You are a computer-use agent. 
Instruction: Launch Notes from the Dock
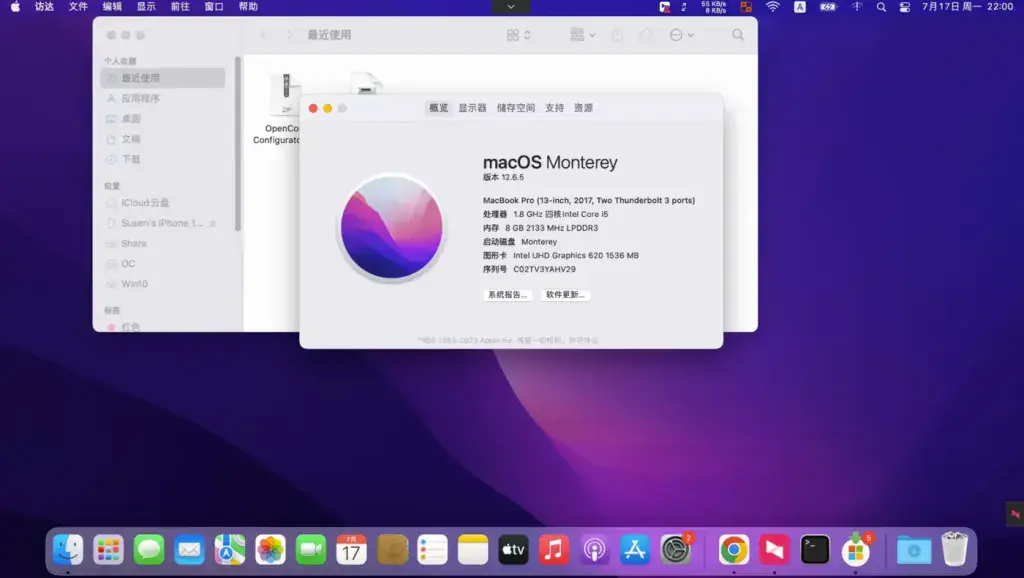[473, 550]
